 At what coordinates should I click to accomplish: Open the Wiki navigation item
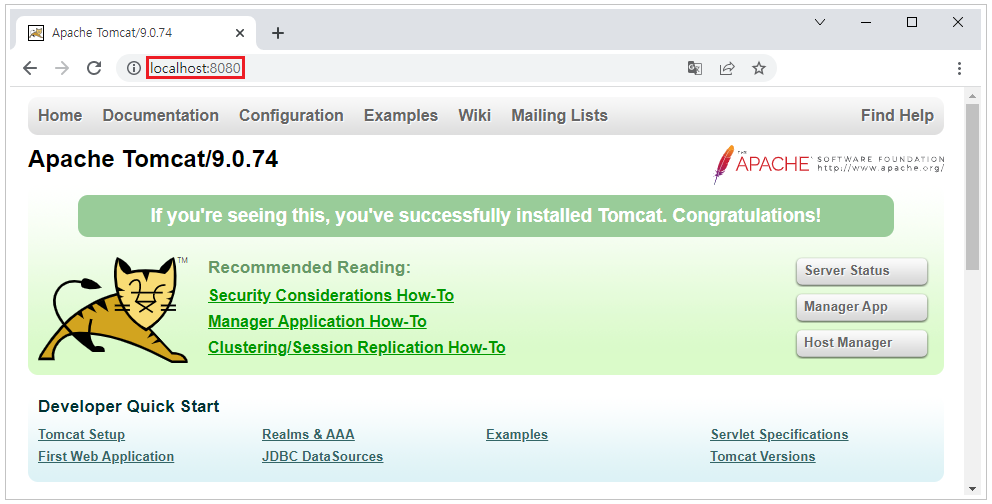point(474,115)
